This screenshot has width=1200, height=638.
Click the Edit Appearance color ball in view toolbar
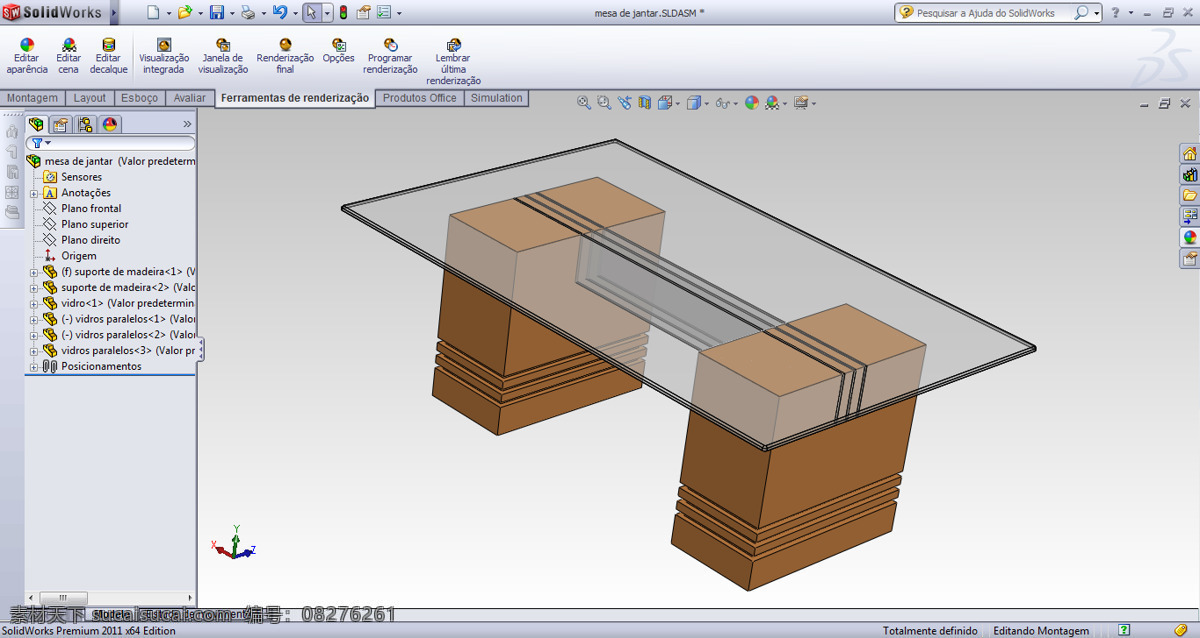point(752,102)
